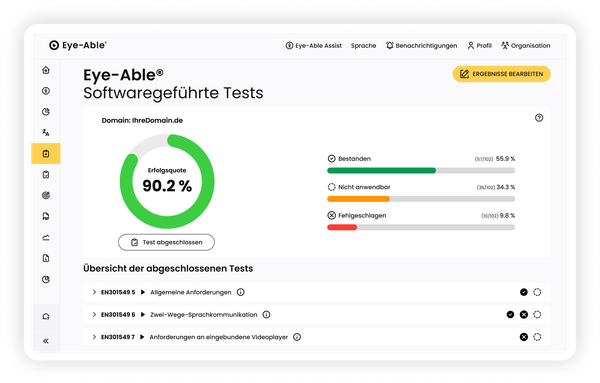Open the Sprache menu
Viewport: 600px width, 383px height.
364,46
